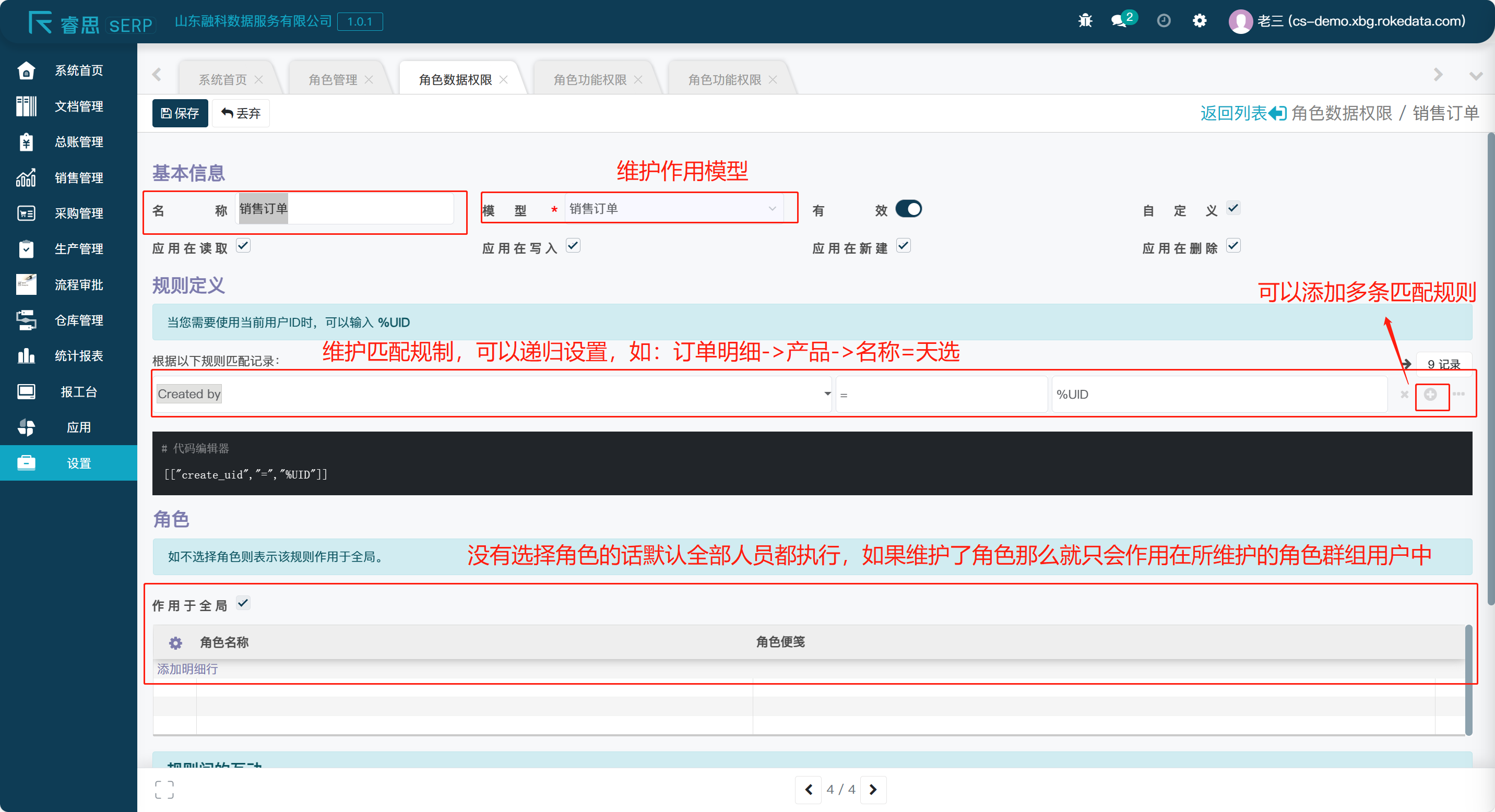Screen dimensions: 1495x812
Task: Open the settings gear in top bar
Action: click(1200, 21)
